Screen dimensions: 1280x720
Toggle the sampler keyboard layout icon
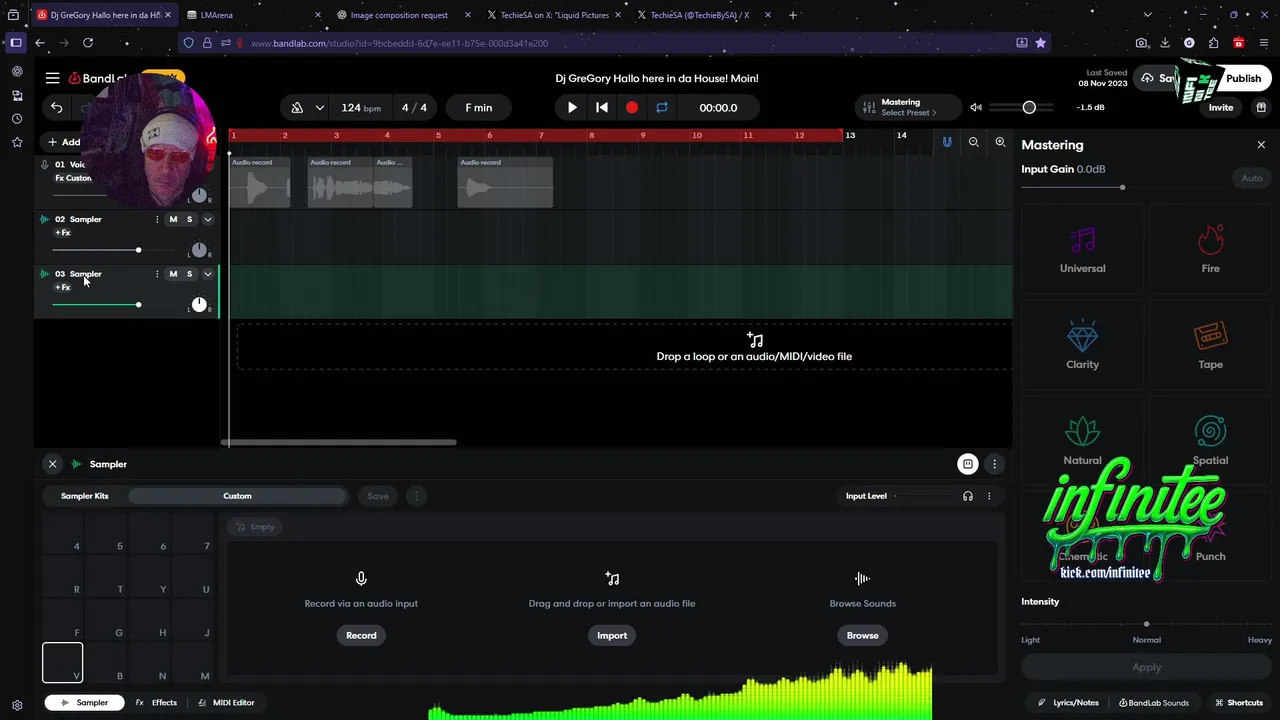pos(968,464)
